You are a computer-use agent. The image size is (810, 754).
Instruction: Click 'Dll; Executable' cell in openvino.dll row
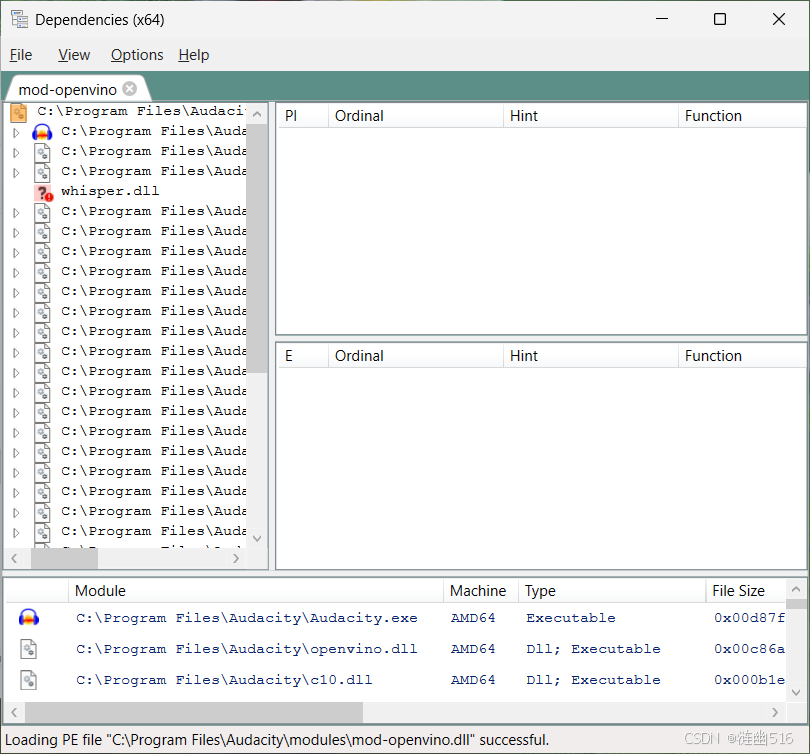point(593,649)
